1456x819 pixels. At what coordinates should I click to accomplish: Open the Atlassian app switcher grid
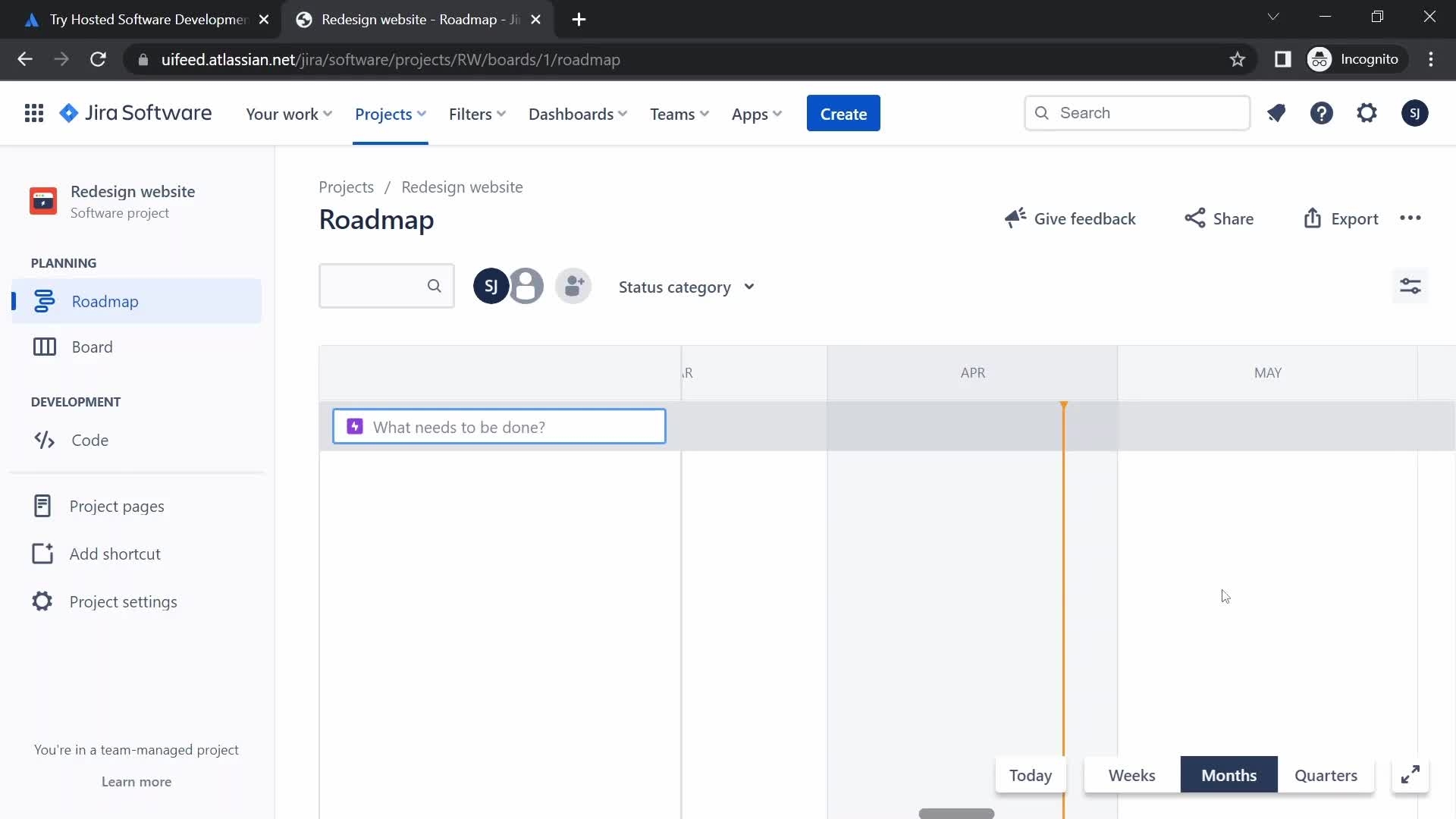pos(33,113)
